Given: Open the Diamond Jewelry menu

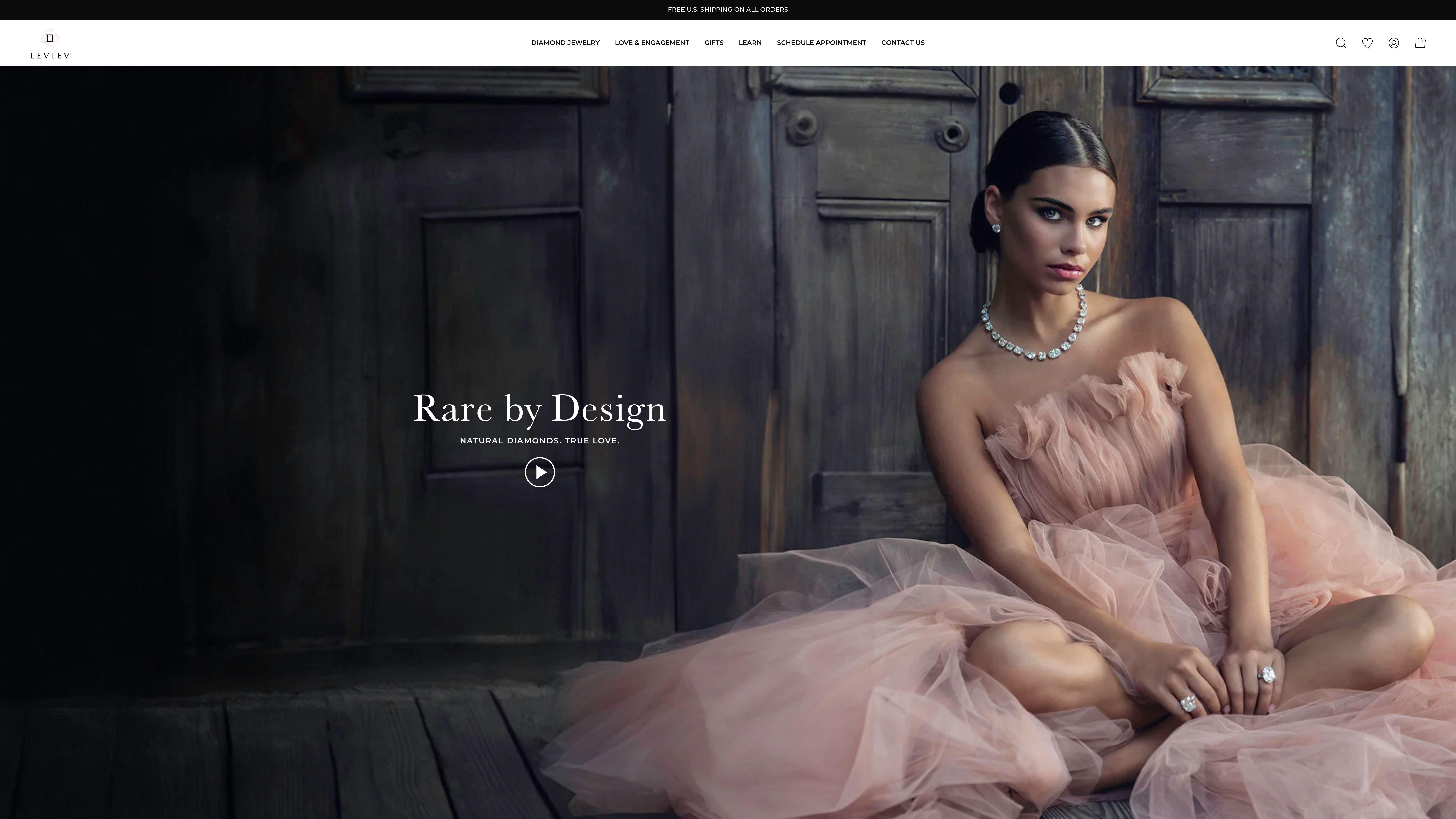Looking at the screenshot, I should (x=565, y=43).
